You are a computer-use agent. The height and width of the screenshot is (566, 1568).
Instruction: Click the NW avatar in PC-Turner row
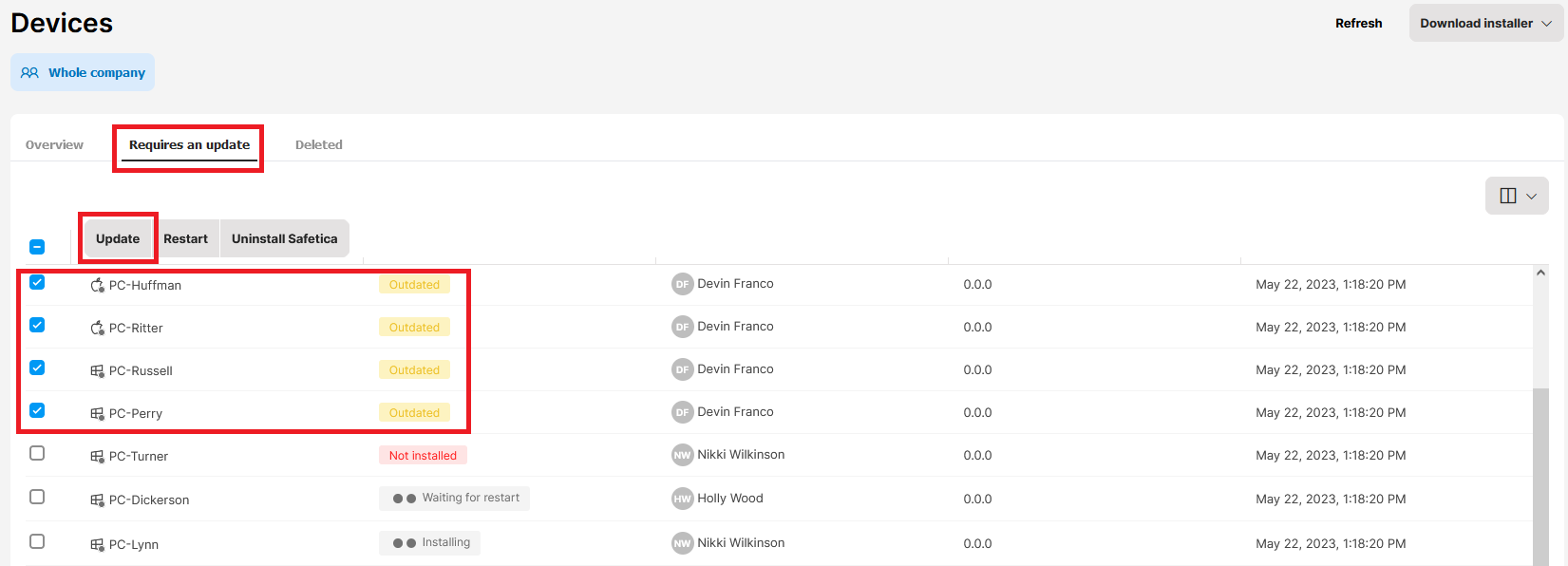682,455
